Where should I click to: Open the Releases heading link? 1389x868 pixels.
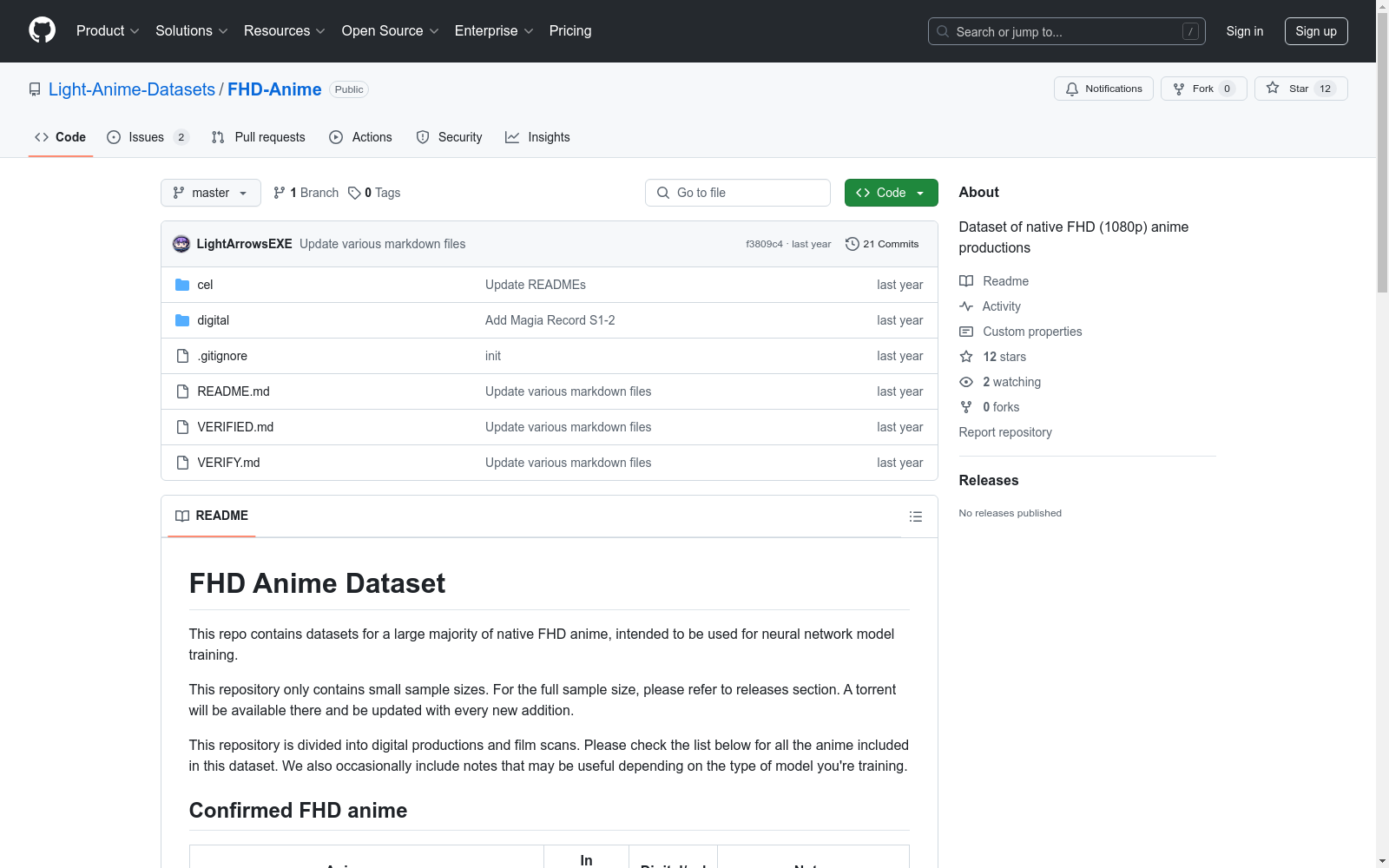coord(989,480)
